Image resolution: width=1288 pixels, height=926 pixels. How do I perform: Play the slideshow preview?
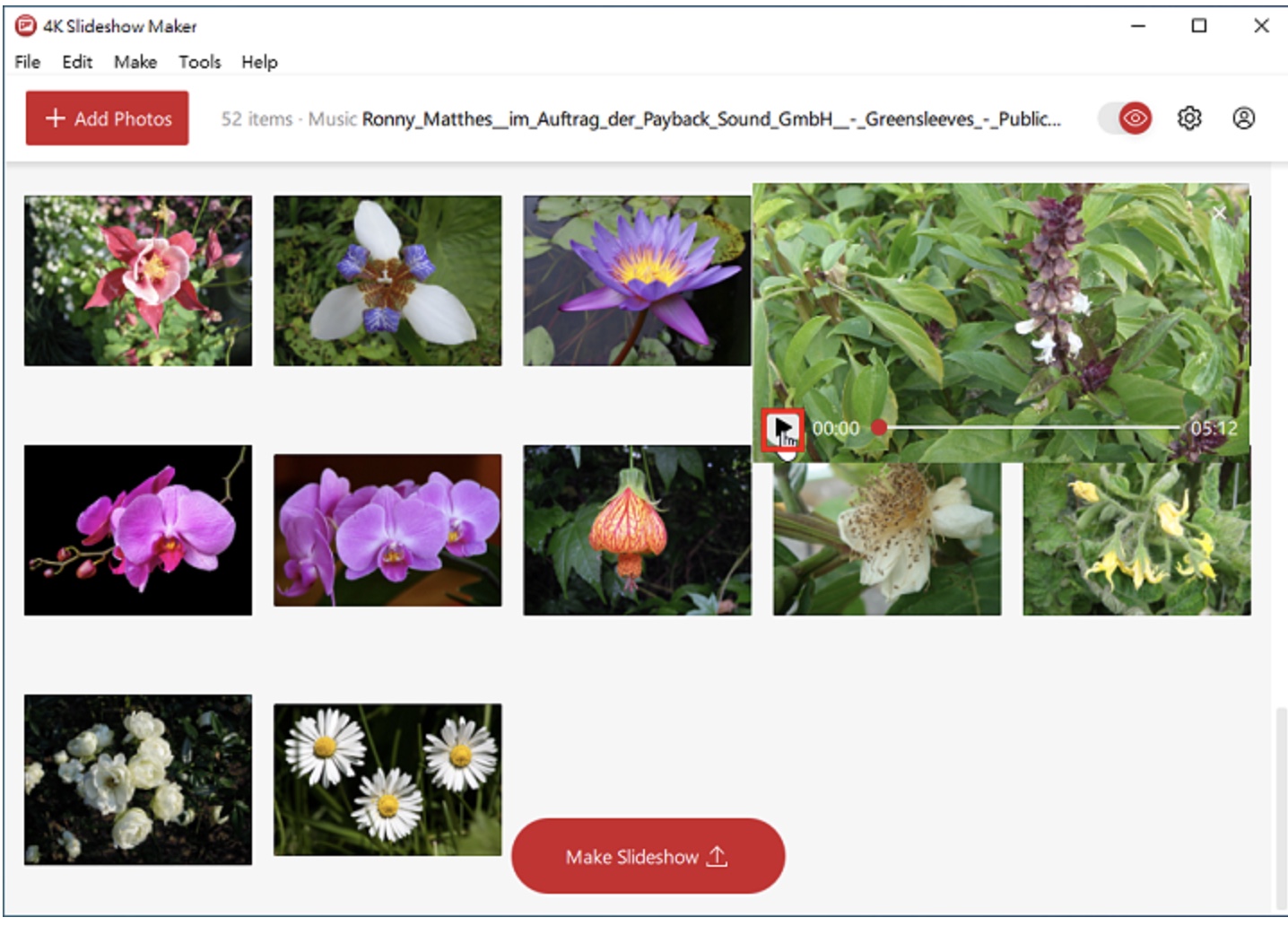point(783,429)
